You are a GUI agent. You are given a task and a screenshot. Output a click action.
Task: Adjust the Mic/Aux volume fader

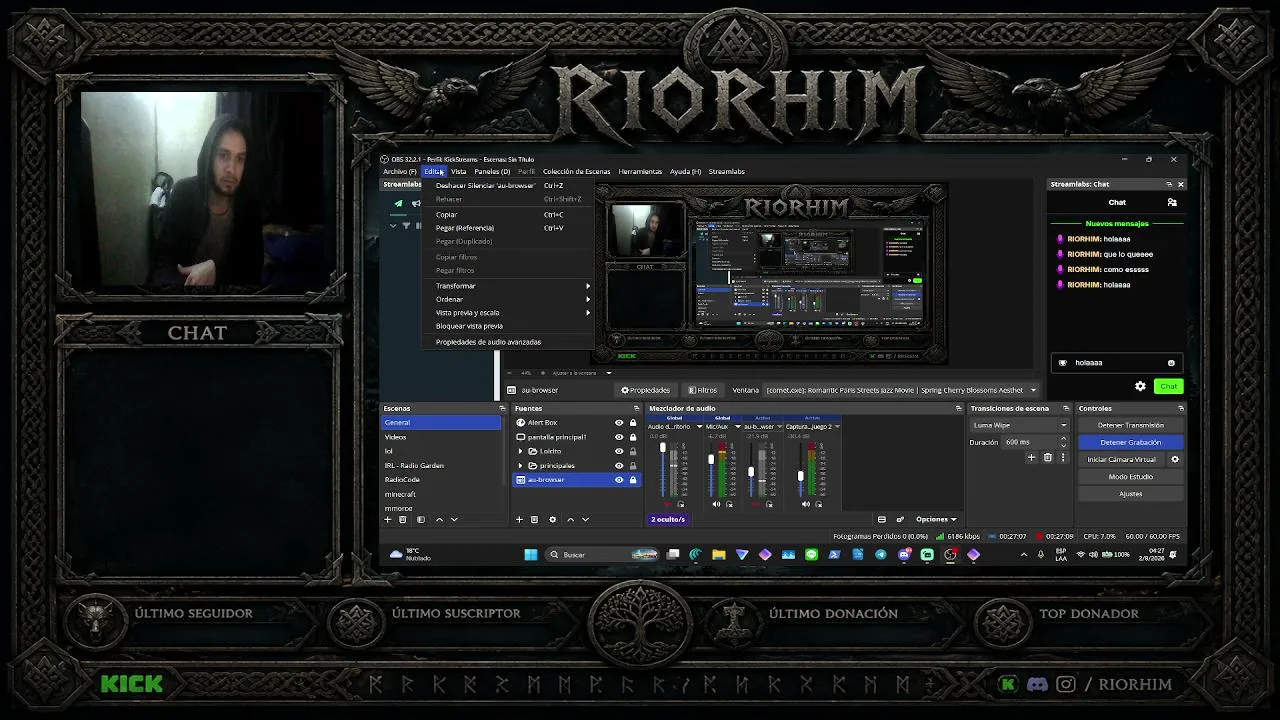[712, 460]
